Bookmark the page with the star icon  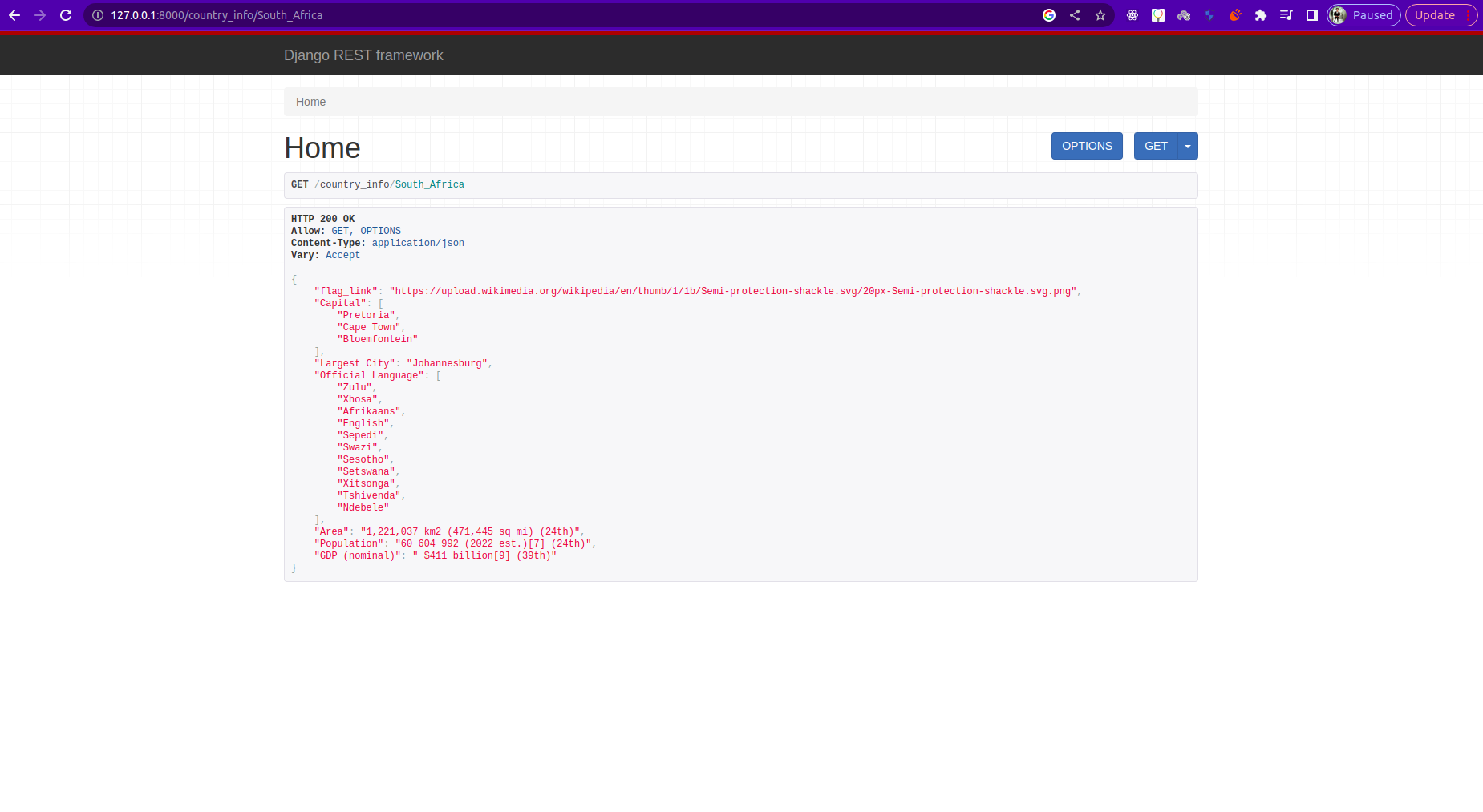coord(1100,14)
